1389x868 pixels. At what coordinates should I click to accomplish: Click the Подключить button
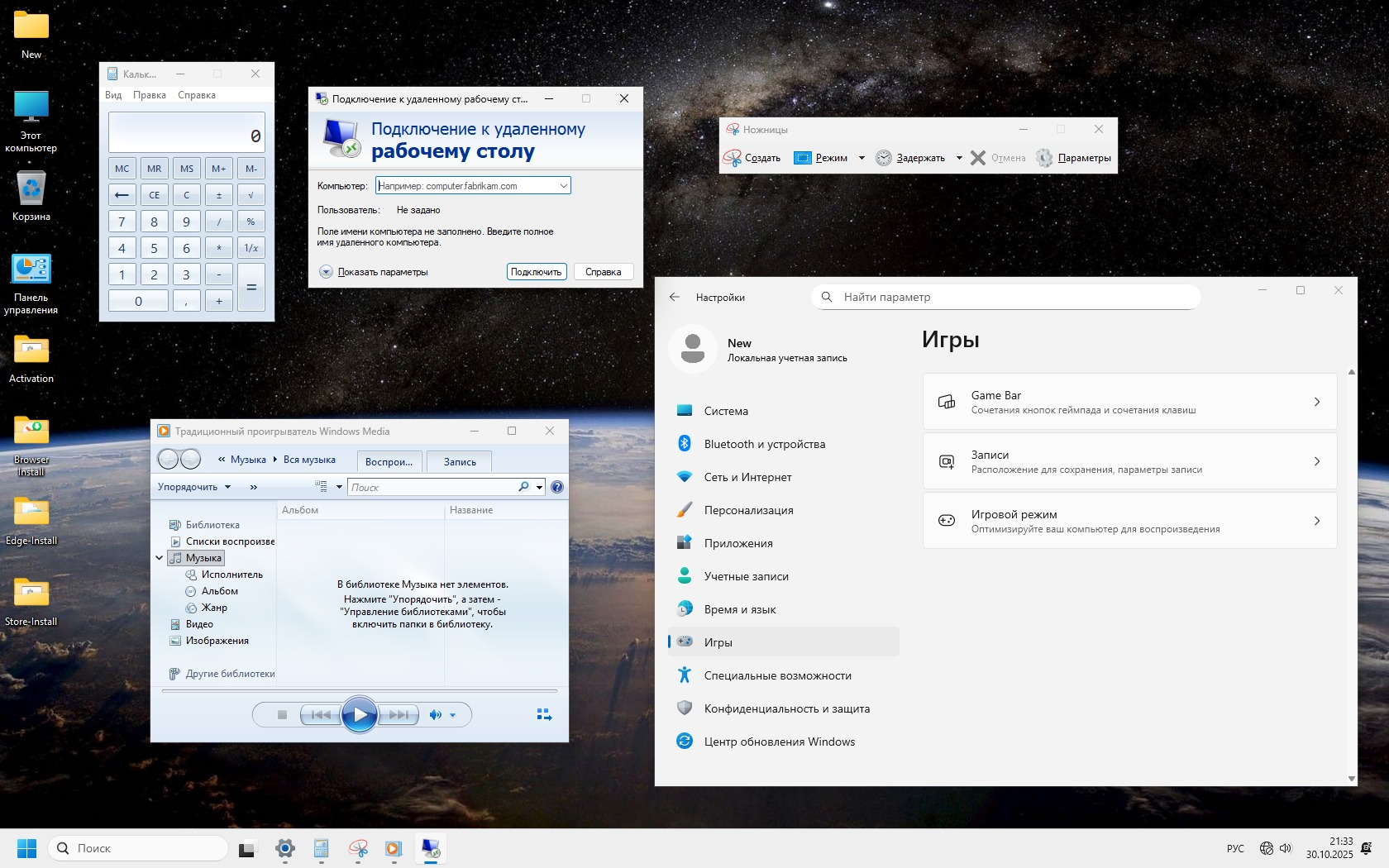pyautogui.click(x=536, y=272)
